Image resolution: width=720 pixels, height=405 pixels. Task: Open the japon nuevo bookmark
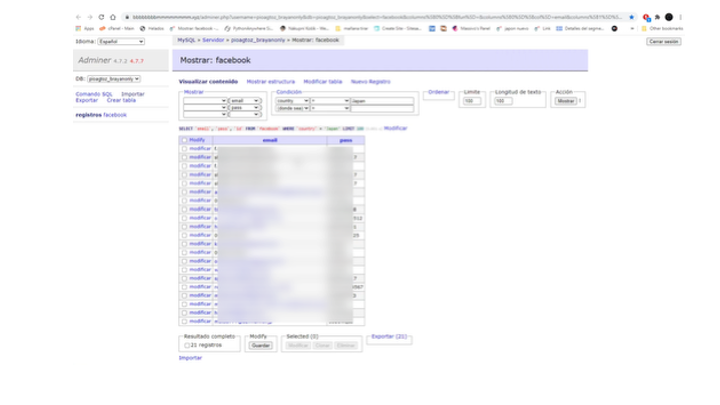tap(513, 28)
